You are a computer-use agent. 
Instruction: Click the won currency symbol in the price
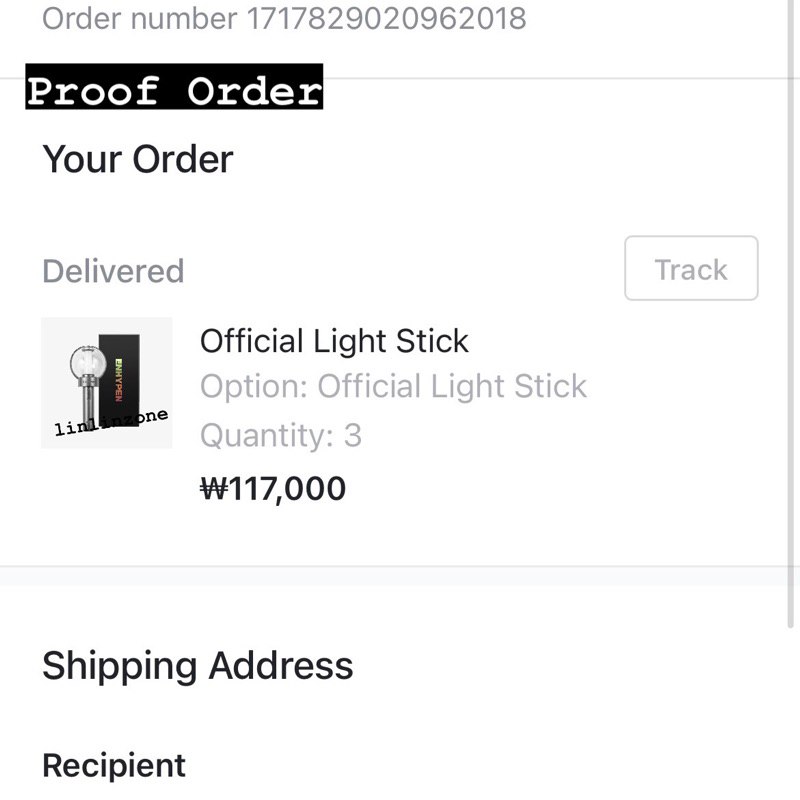coord(214,488)
